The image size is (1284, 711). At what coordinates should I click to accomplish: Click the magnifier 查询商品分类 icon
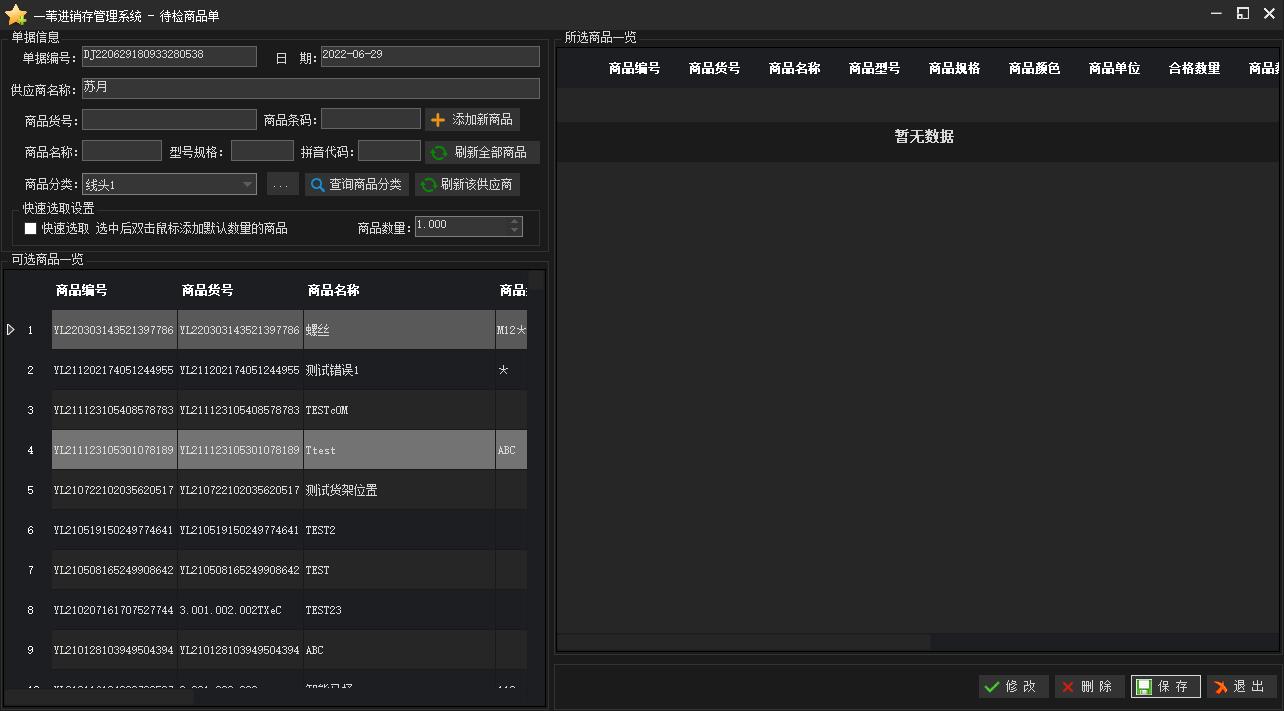coord(317,185)
